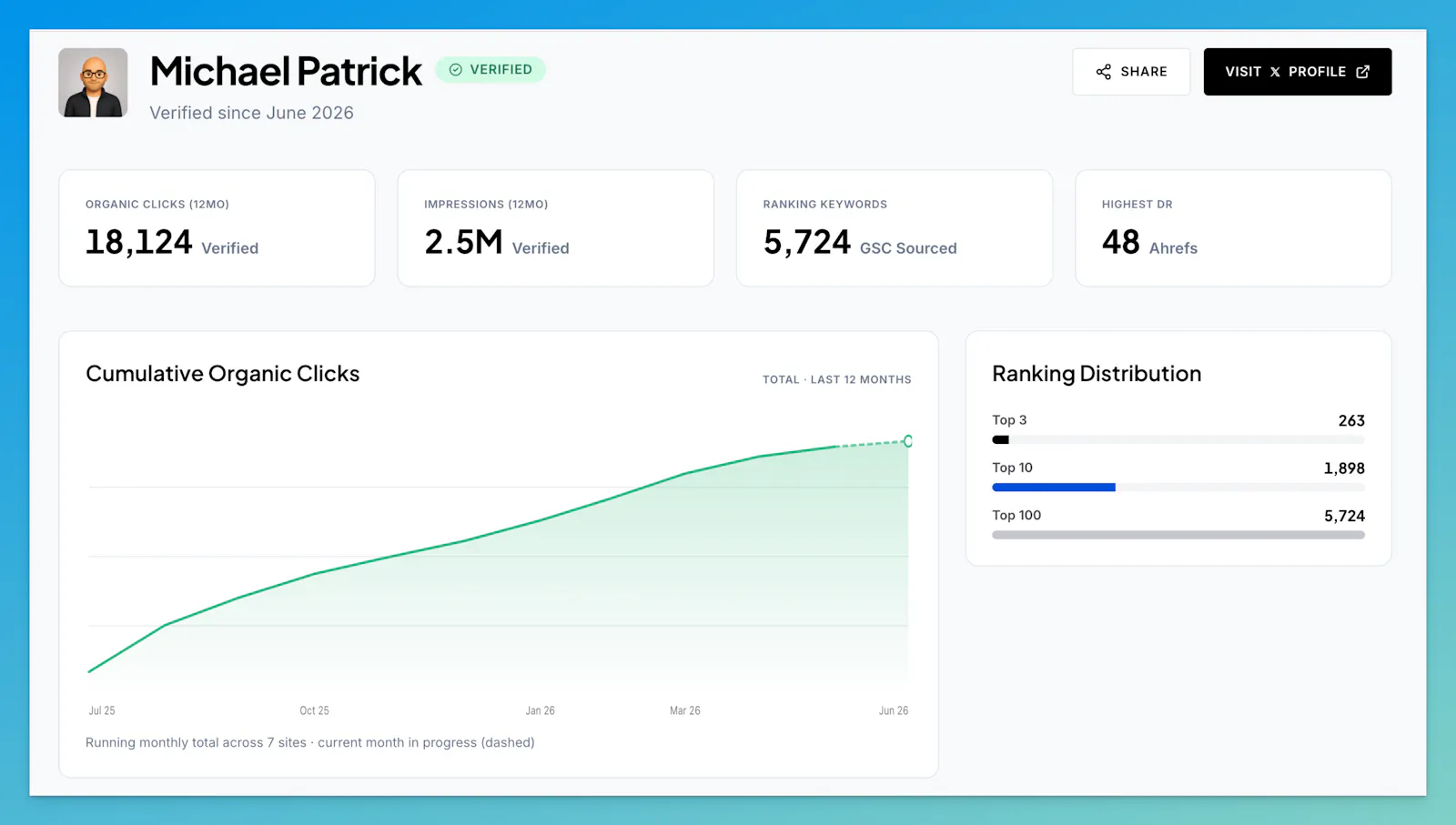
Task: Click the share icon in the Share button
Action: pyautogui.click(x=1104, y=72)
